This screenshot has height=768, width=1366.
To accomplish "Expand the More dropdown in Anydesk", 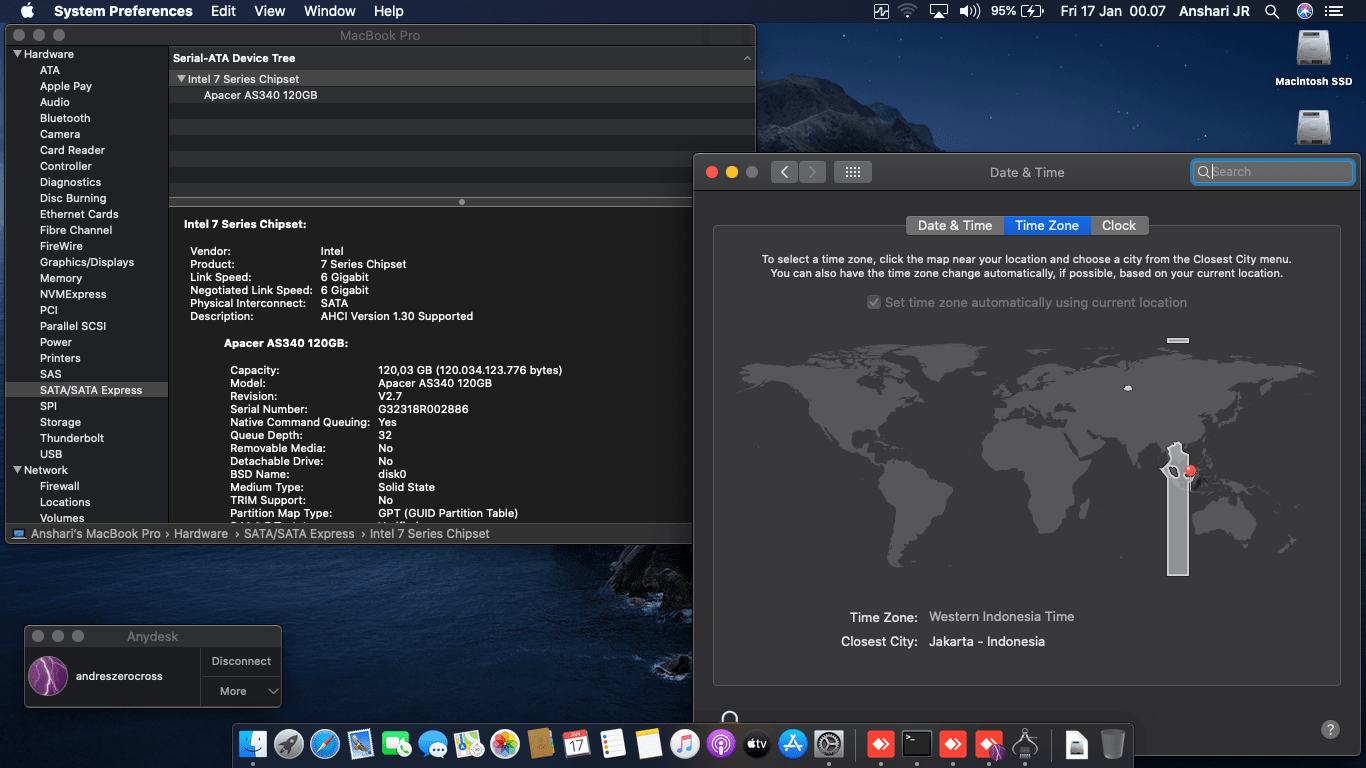I will pos(241,691).
